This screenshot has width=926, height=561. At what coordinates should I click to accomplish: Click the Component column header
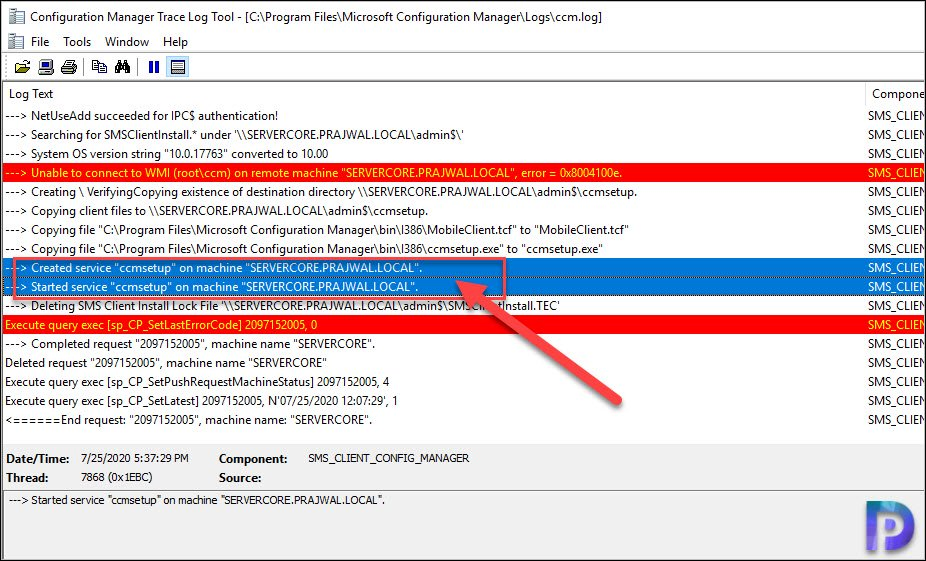(896, 94)
